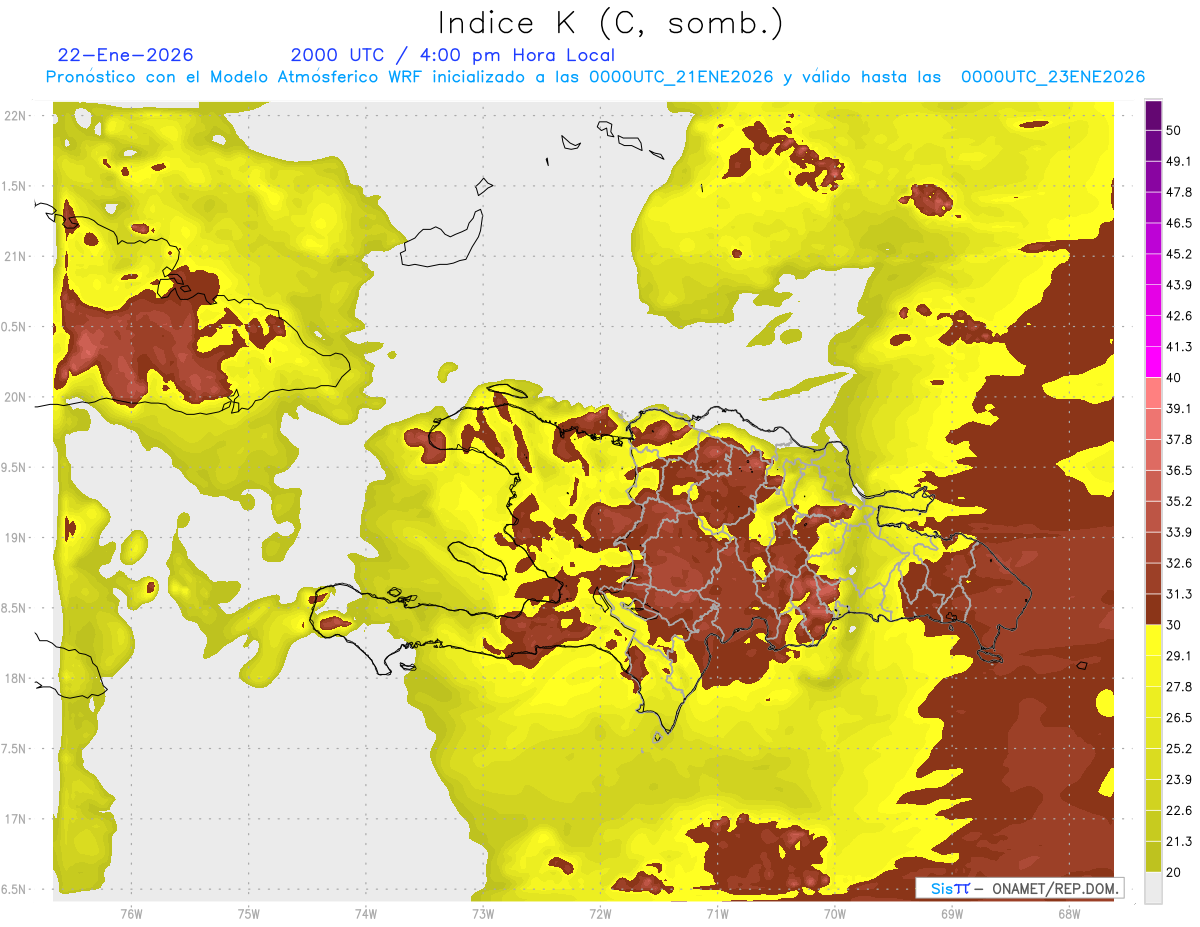The width and height of the screenshot is (1200, 927).
Task: Click the 76W longitude label
Action: tap(131, 913)
